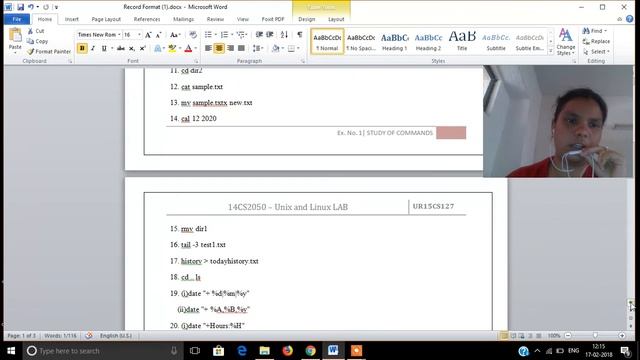Grow font size with the large A icon
Screen dimensions: 640x360
[x=149, y=35]
